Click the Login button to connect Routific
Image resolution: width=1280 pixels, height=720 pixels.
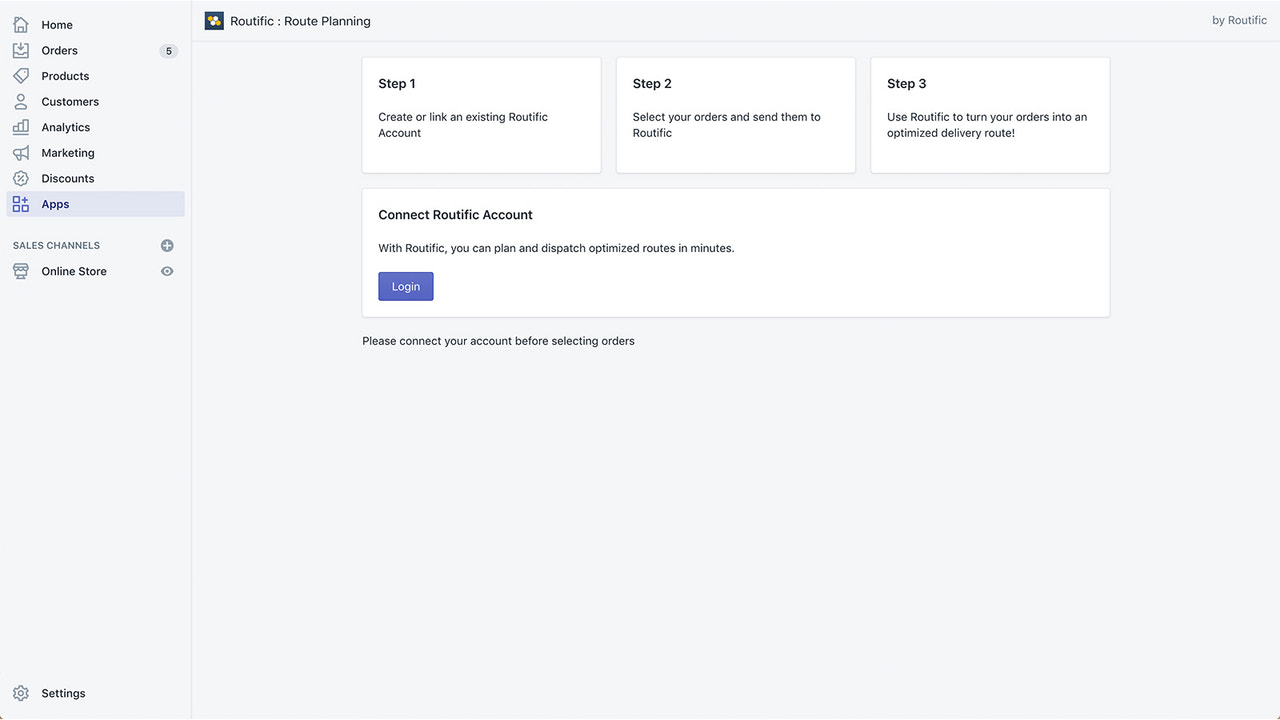pyautogui.click(x=405, y=286)
